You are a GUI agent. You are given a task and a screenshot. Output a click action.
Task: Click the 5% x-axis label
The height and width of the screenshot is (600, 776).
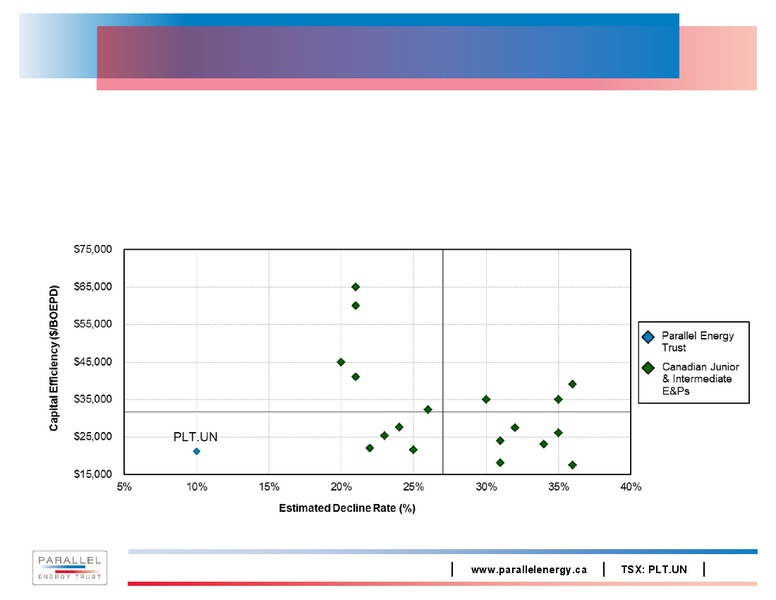(124, 487)
